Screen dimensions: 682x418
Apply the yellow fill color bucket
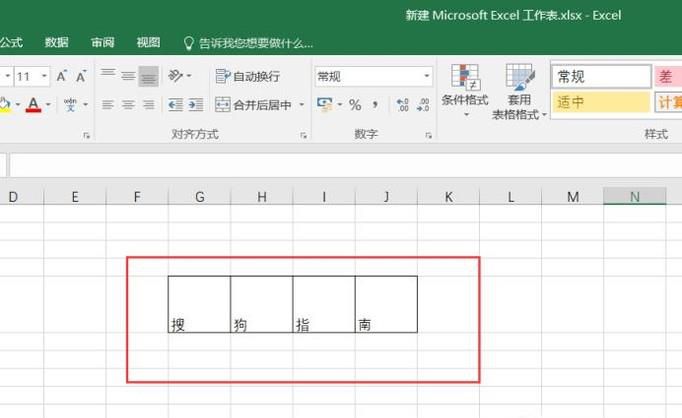pyautogui.click(x=4, y=105)
